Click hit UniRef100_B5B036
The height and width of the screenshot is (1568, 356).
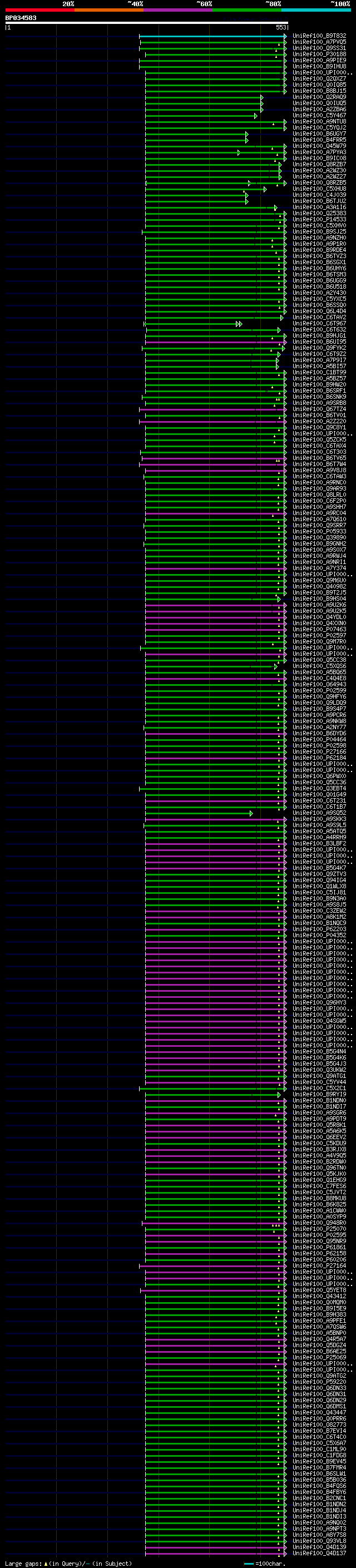click(319, 1480)
